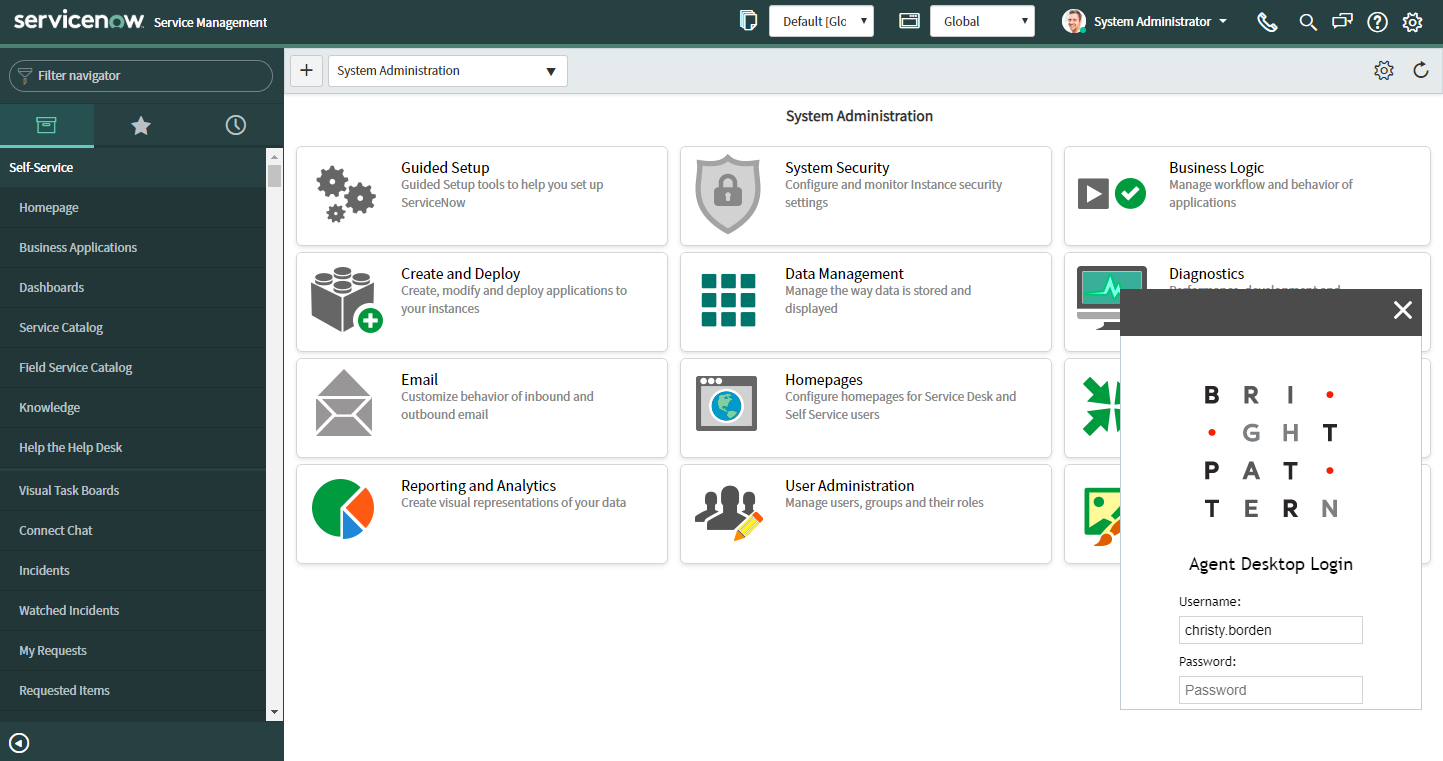Click the Business Logic play-check icon
Screen dimensions: 1443x761
tap(1112, 193)
